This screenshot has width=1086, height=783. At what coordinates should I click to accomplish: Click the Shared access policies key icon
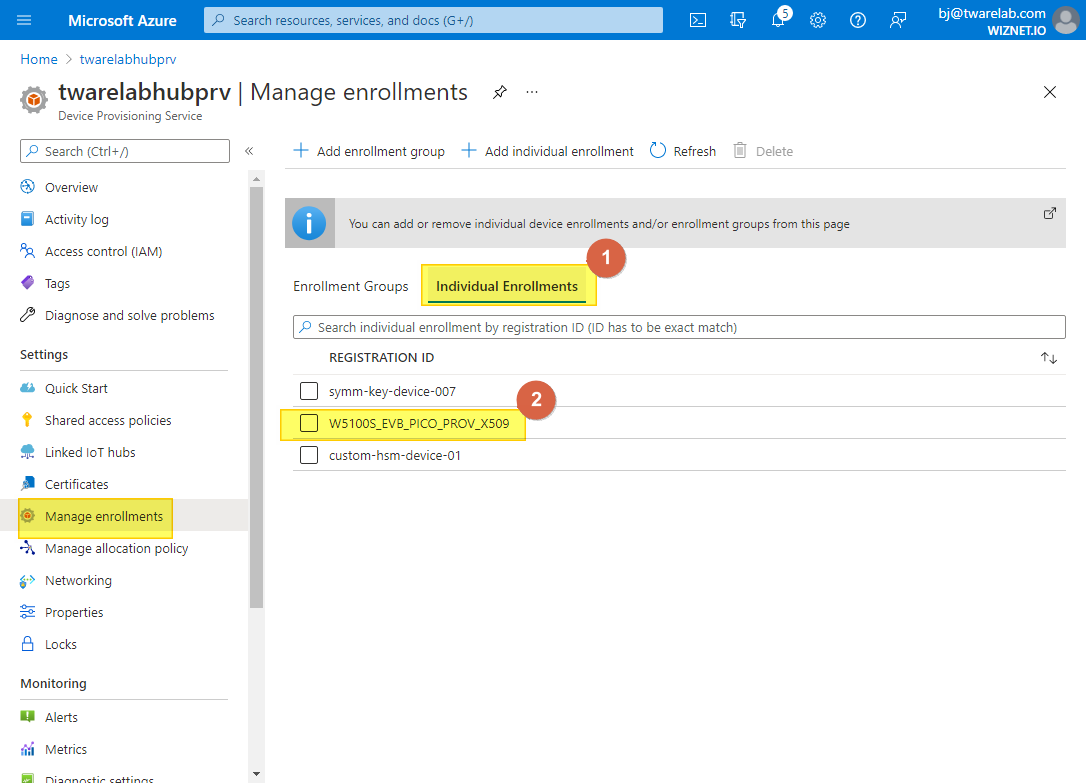tap(28, 420)
